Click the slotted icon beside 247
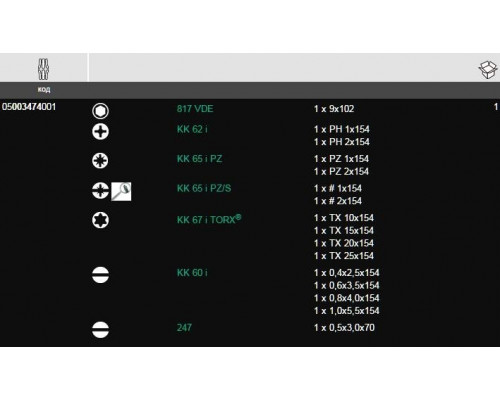500x400 pixels. click(x=100, y=330)
